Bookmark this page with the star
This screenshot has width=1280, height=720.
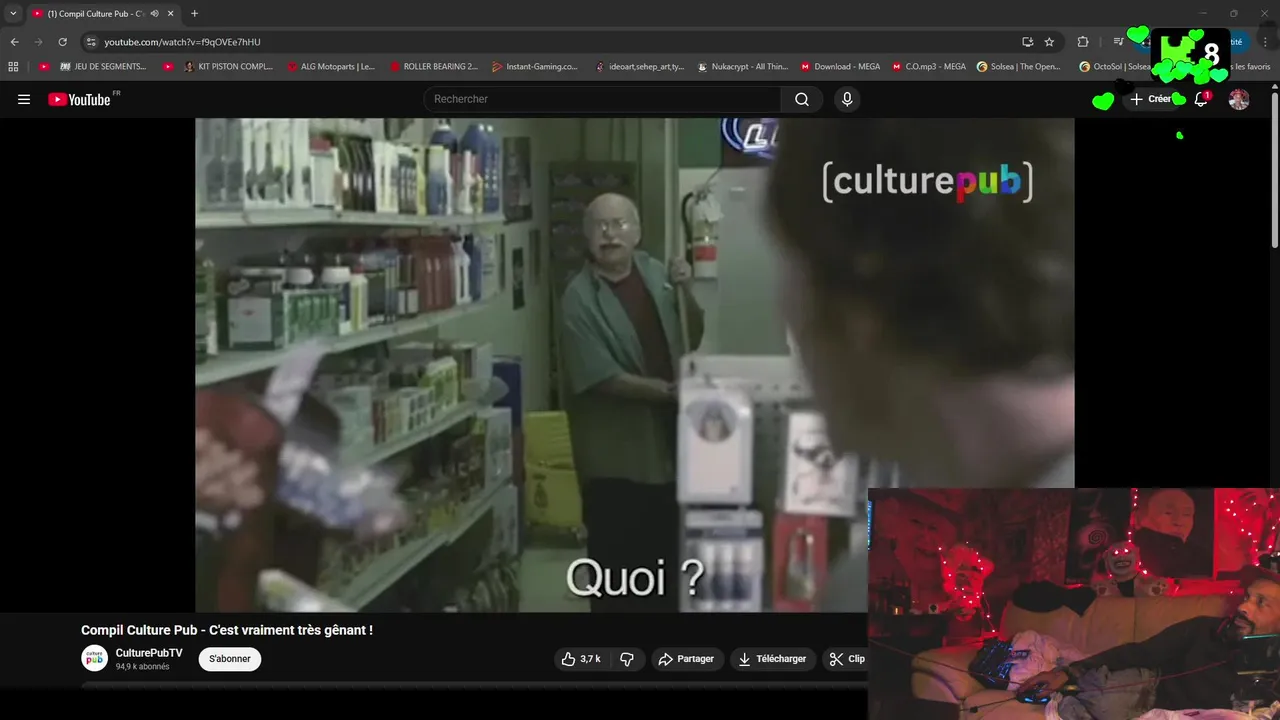pos(1049,42)
